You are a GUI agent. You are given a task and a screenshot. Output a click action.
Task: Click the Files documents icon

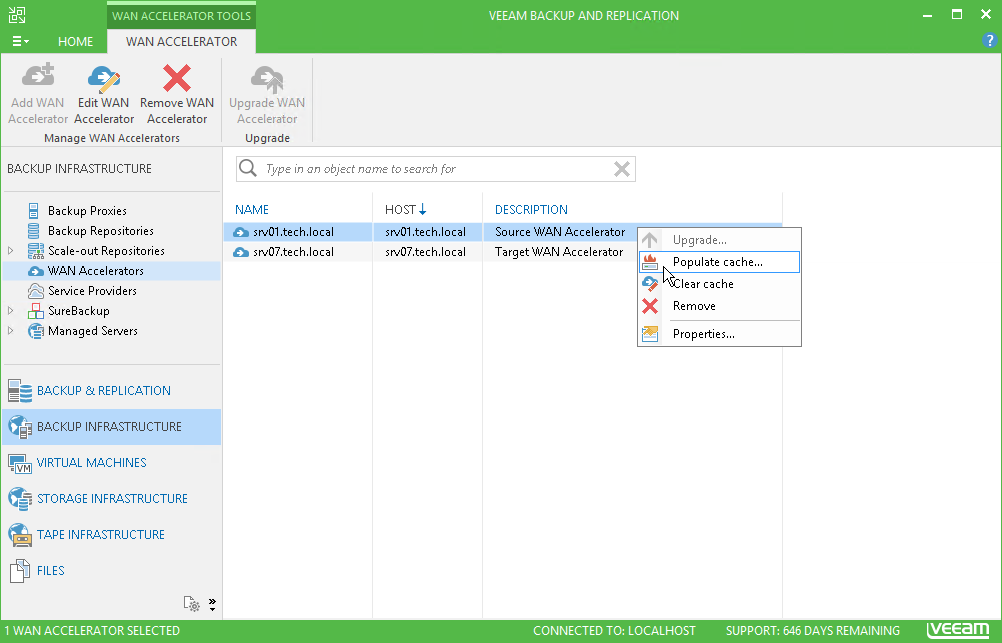[20, 571]
